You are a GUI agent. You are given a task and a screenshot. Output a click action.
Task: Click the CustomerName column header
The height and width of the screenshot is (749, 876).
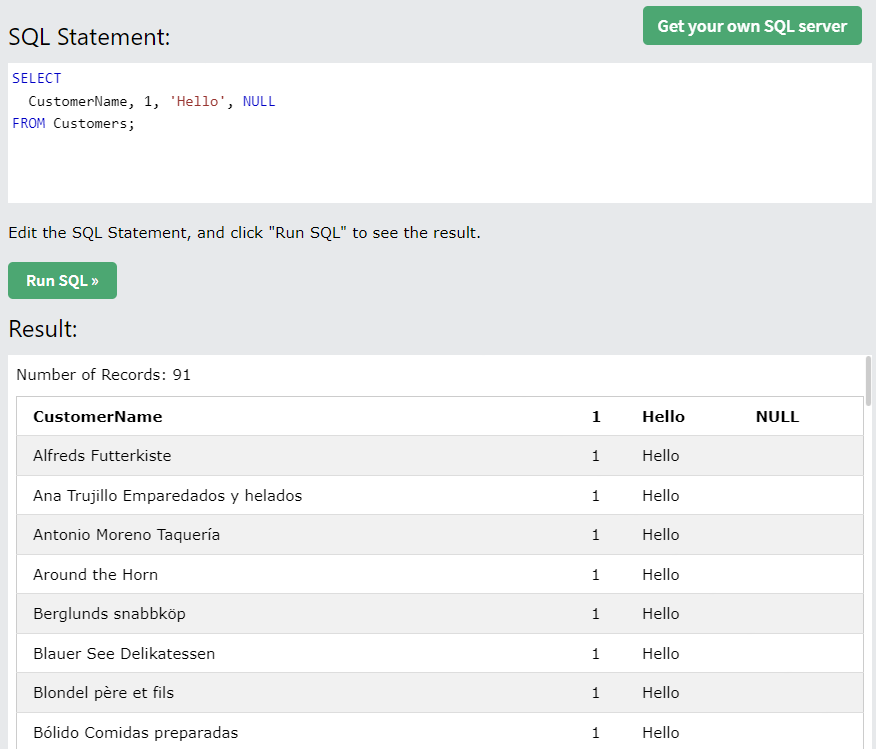[x=98, y=417]
